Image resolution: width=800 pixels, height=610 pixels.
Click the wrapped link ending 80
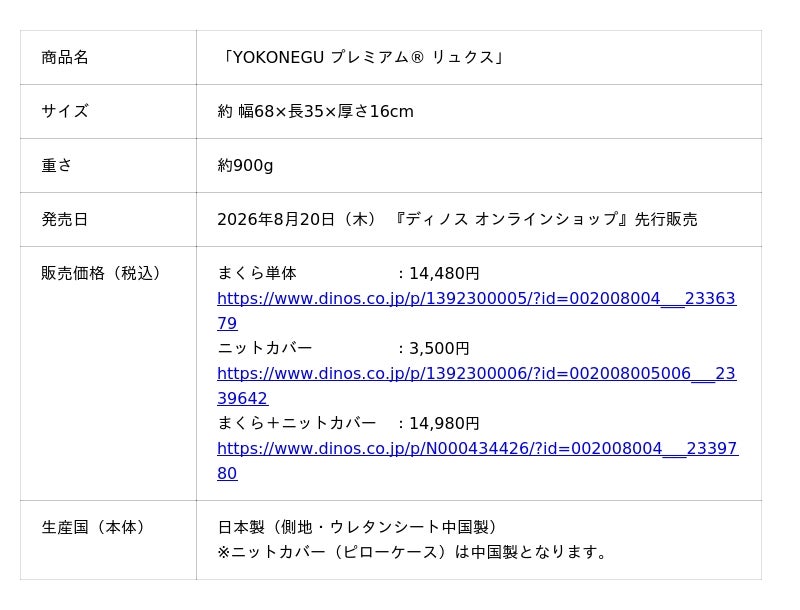point(227,473)
